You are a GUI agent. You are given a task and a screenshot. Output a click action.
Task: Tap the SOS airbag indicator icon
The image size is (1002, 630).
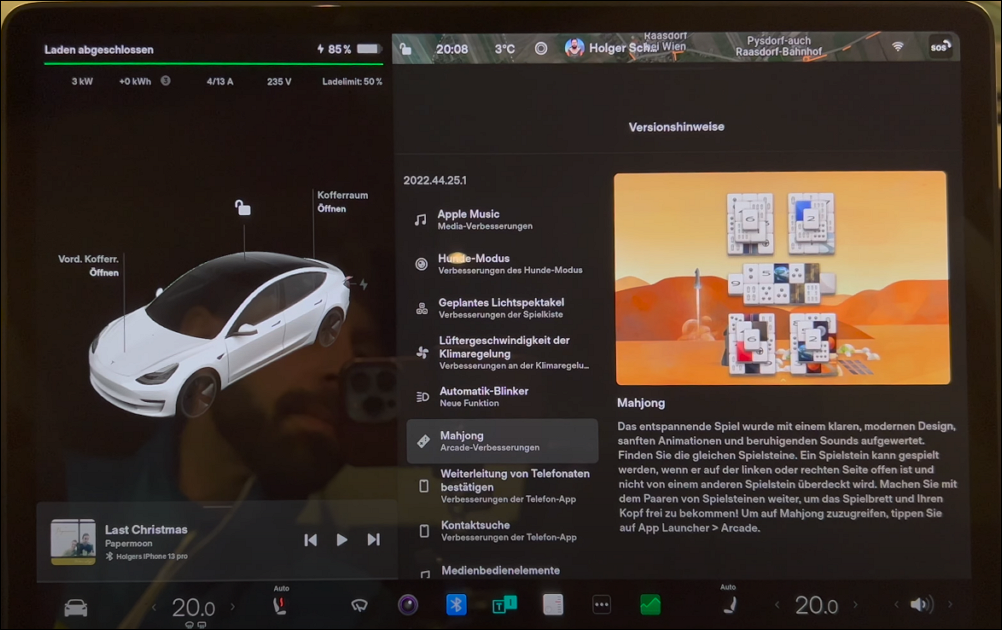click(x=941, y=47)
